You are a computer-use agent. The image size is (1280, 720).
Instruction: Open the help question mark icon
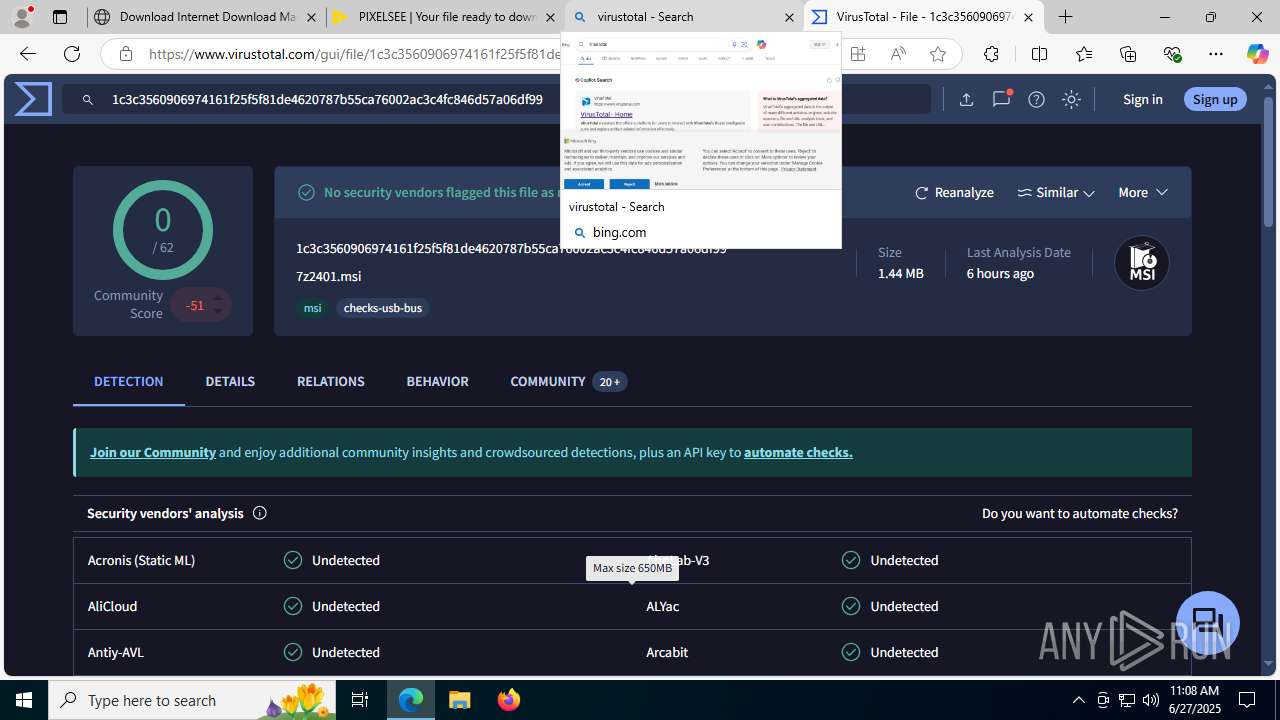coord(1036,99)
